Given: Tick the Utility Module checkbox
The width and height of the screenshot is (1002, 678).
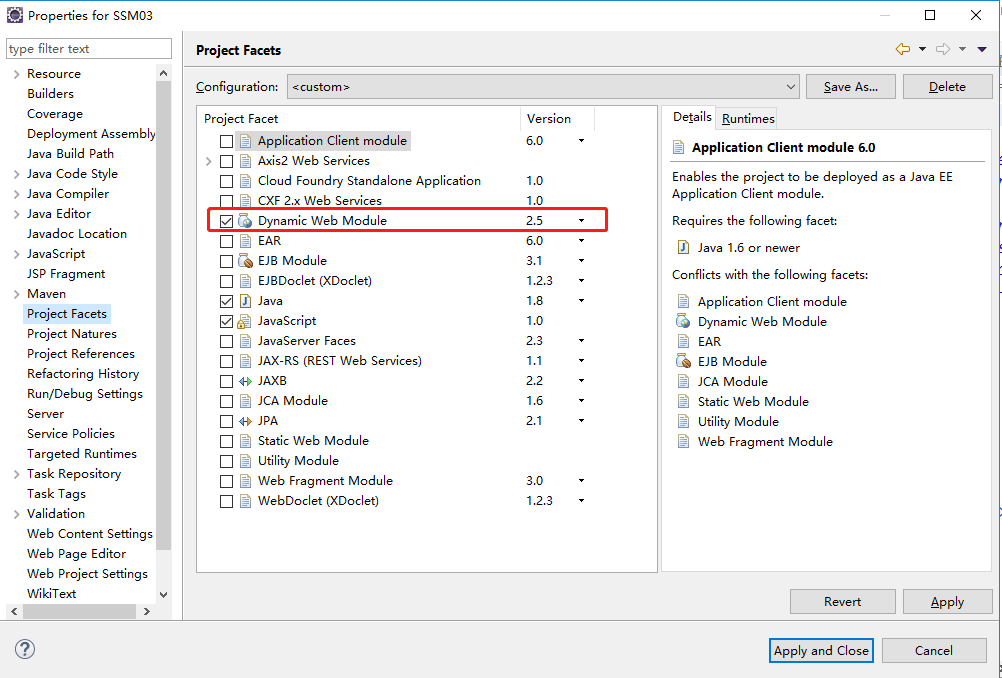Looking at the screenshot, I should coord(226,461).
